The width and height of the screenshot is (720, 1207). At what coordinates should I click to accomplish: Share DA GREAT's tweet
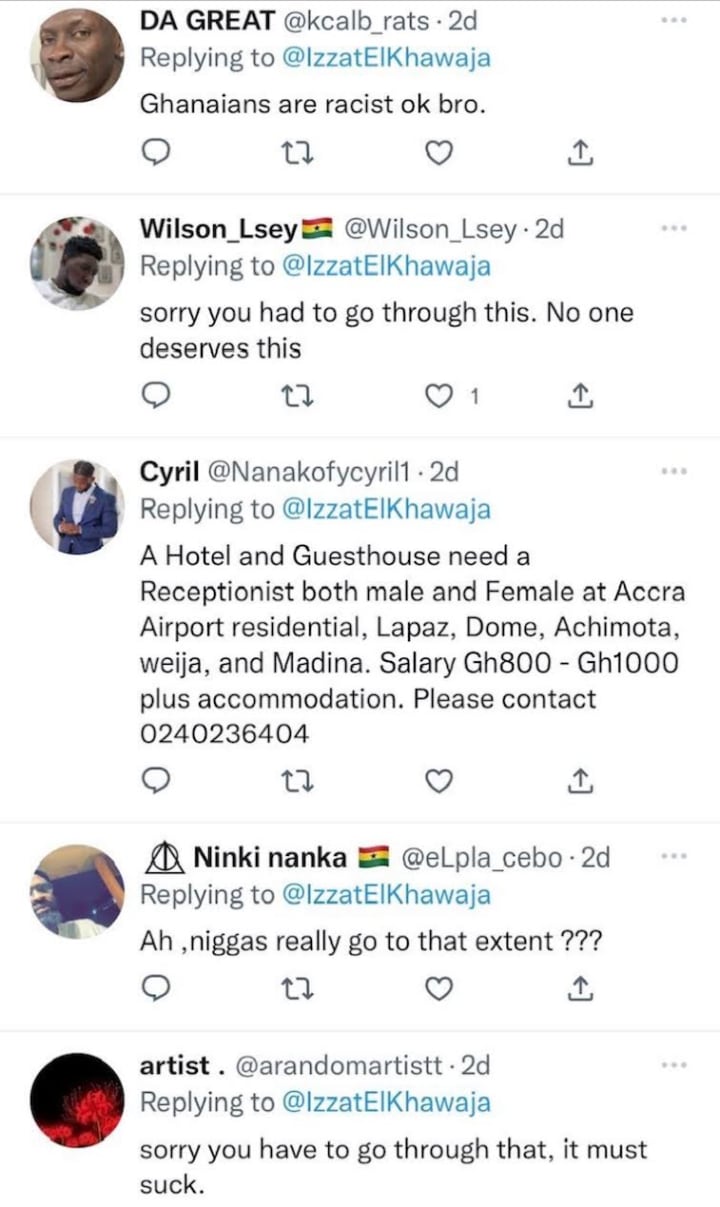[x=581, y=152]
